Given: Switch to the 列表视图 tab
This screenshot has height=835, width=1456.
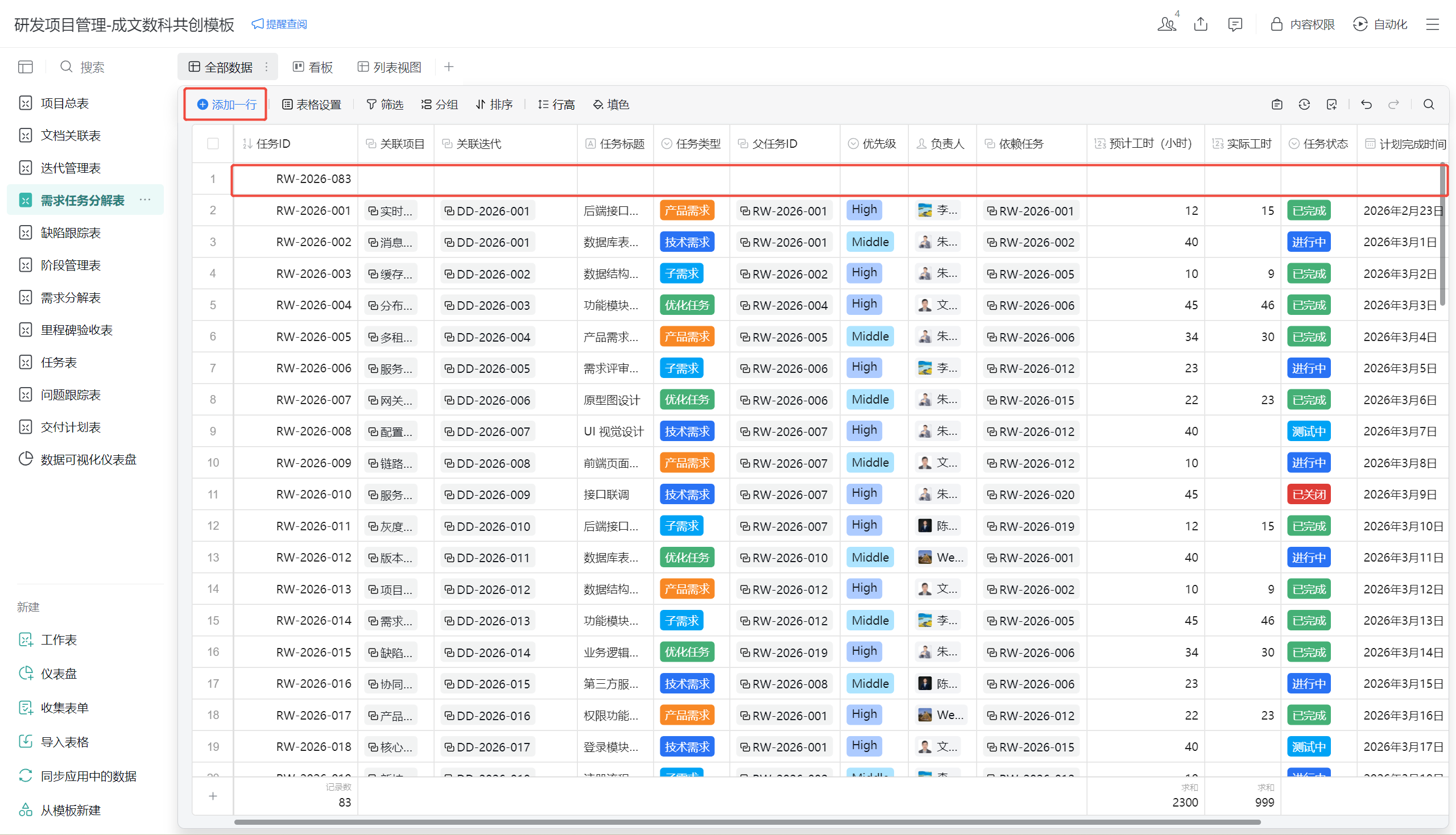Looking at the screenshot, I should click(x=390, y=67).
